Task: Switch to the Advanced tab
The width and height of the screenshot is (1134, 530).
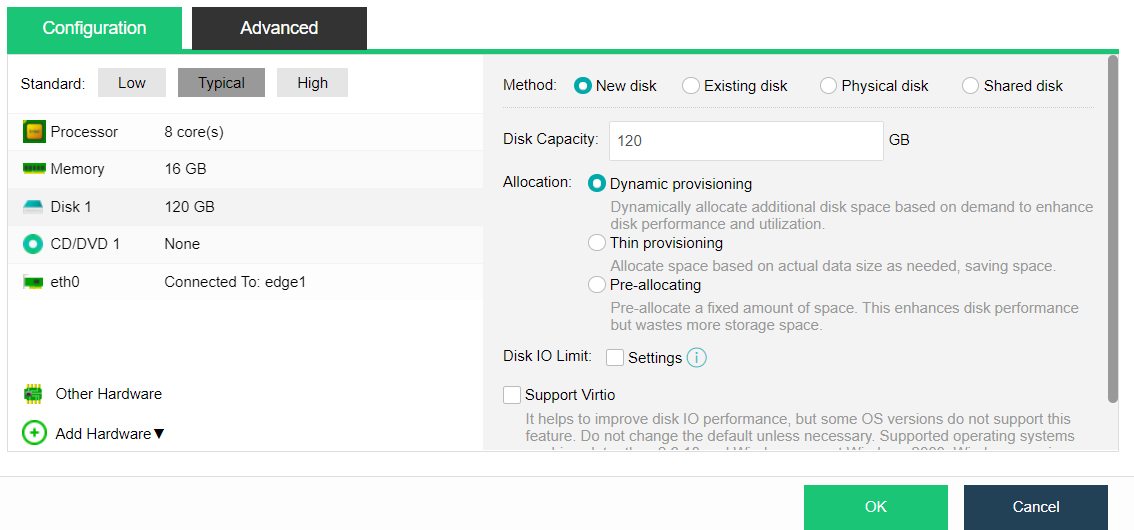Action: [x=279, y=28]
